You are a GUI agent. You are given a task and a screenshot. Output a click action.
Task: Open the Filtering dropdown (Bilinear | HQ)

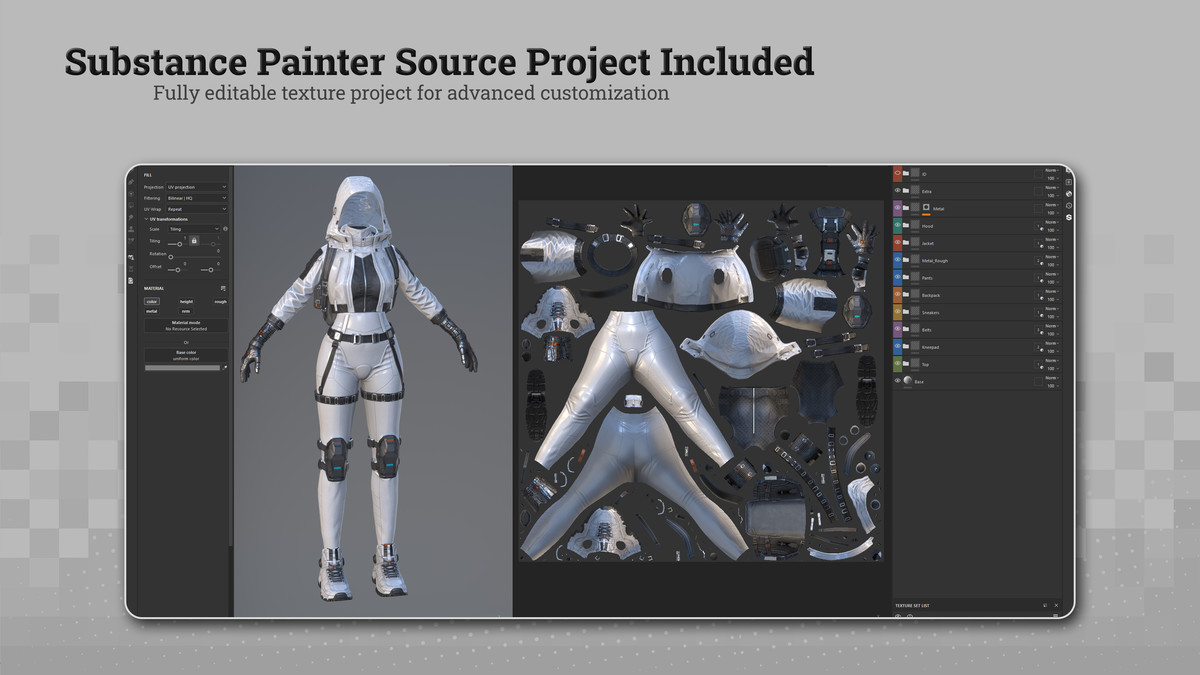point(197,198)
